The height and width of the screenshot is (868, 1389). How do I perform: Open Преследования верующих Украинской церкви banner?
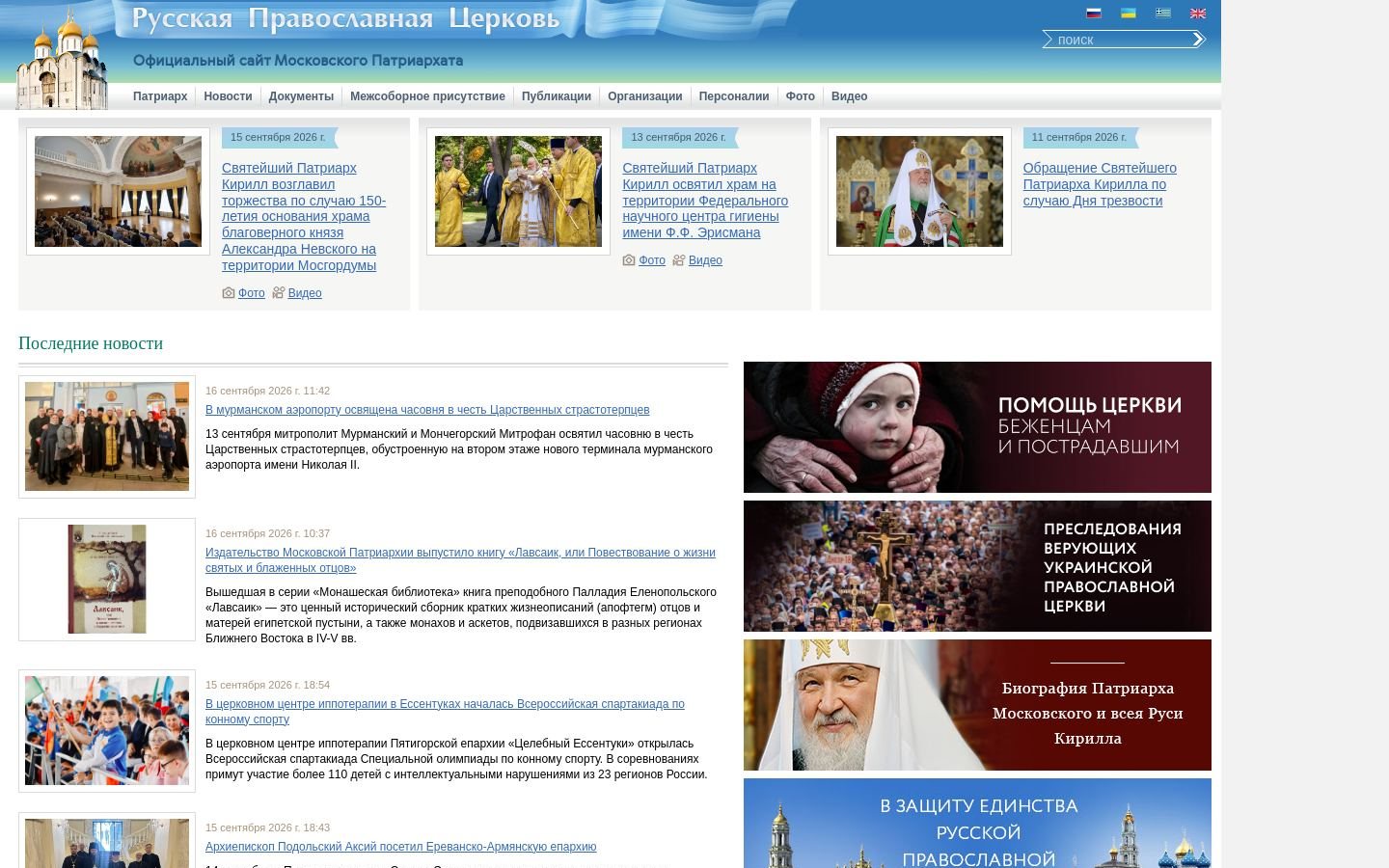(x=977, y=566)
